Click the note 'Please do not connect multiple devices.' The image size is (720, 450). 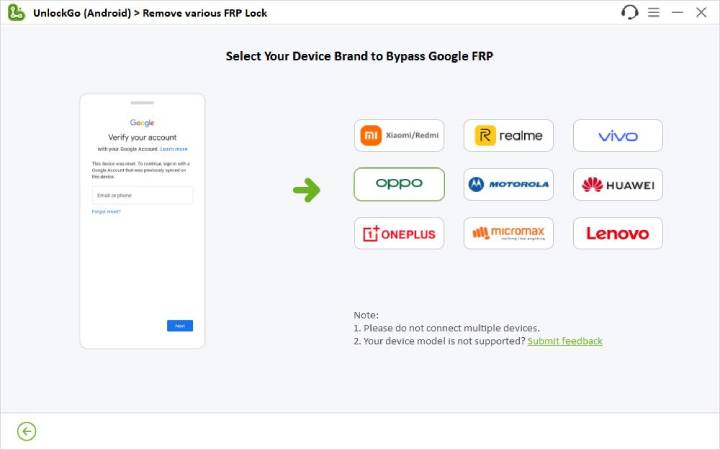pyautogui.click(x=451, y=328)
